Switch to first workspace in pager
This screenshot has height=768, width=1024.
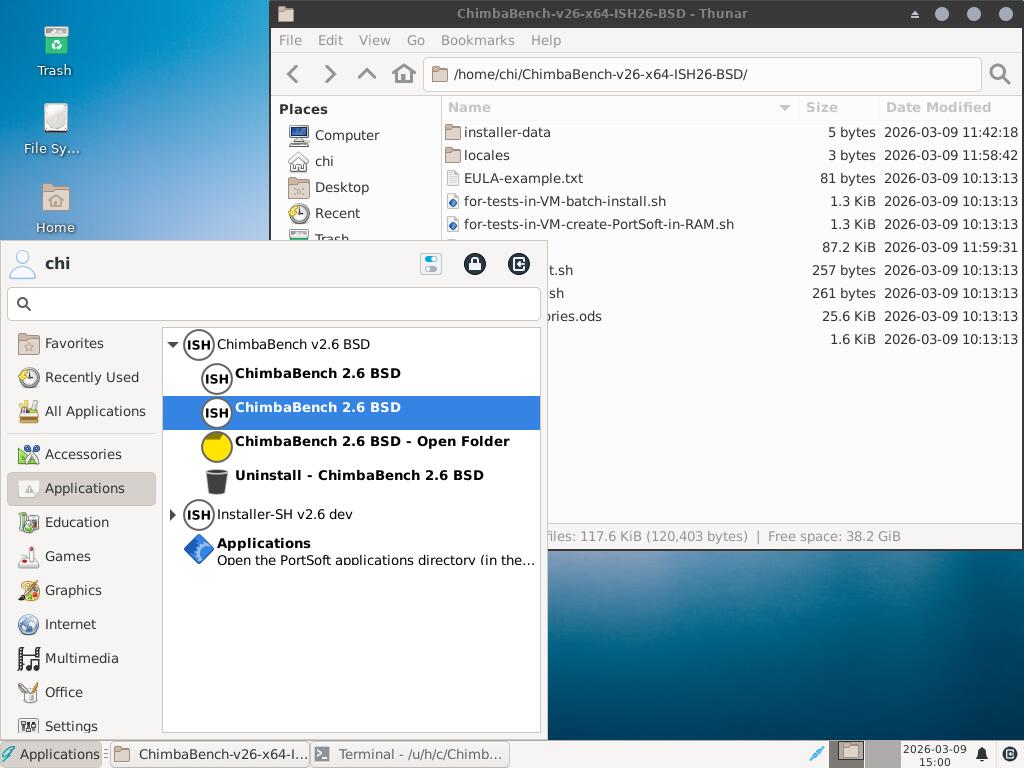pos(848,754)
